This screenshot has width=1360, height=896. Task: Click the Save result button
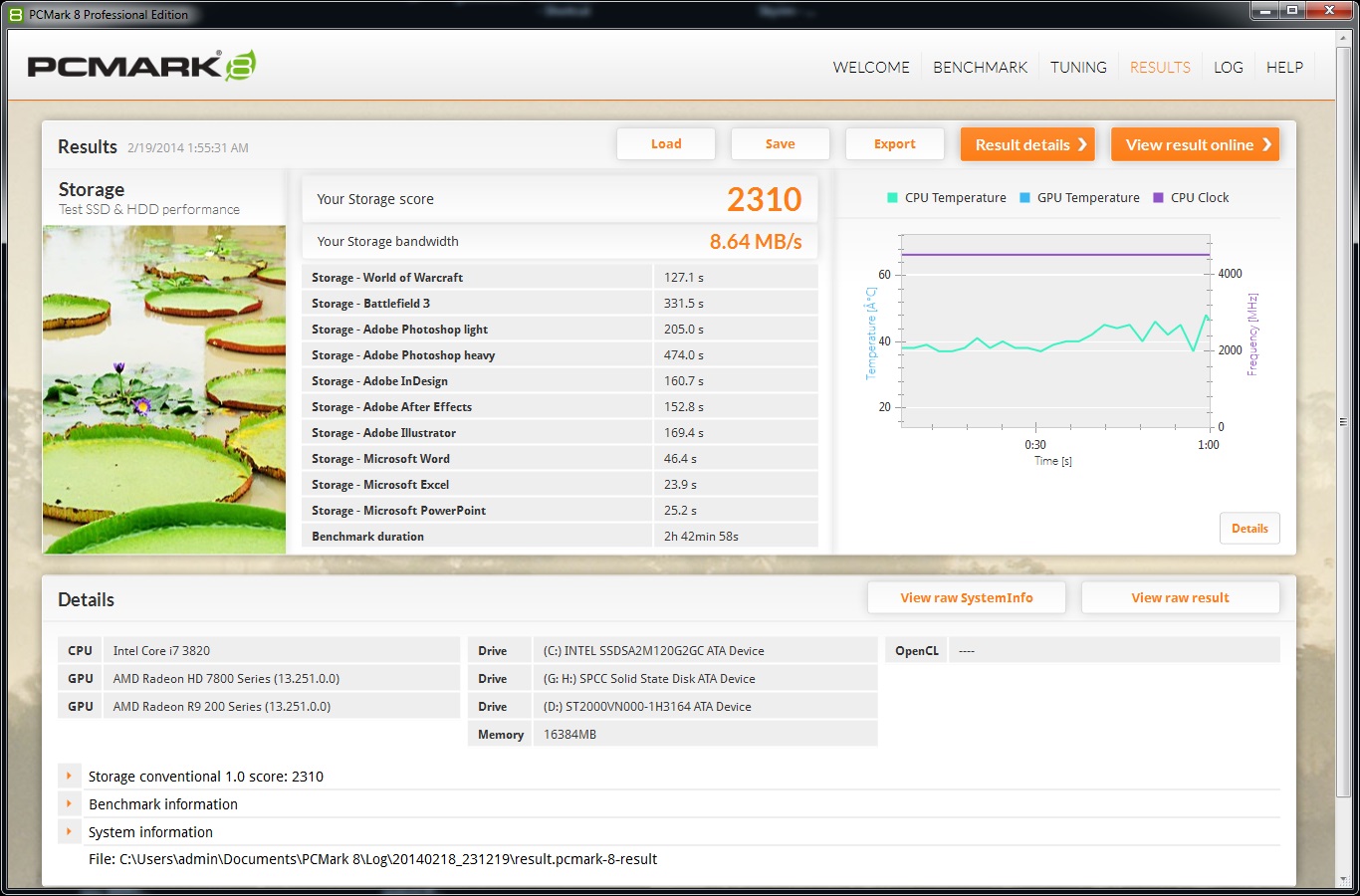coord(780,144)
